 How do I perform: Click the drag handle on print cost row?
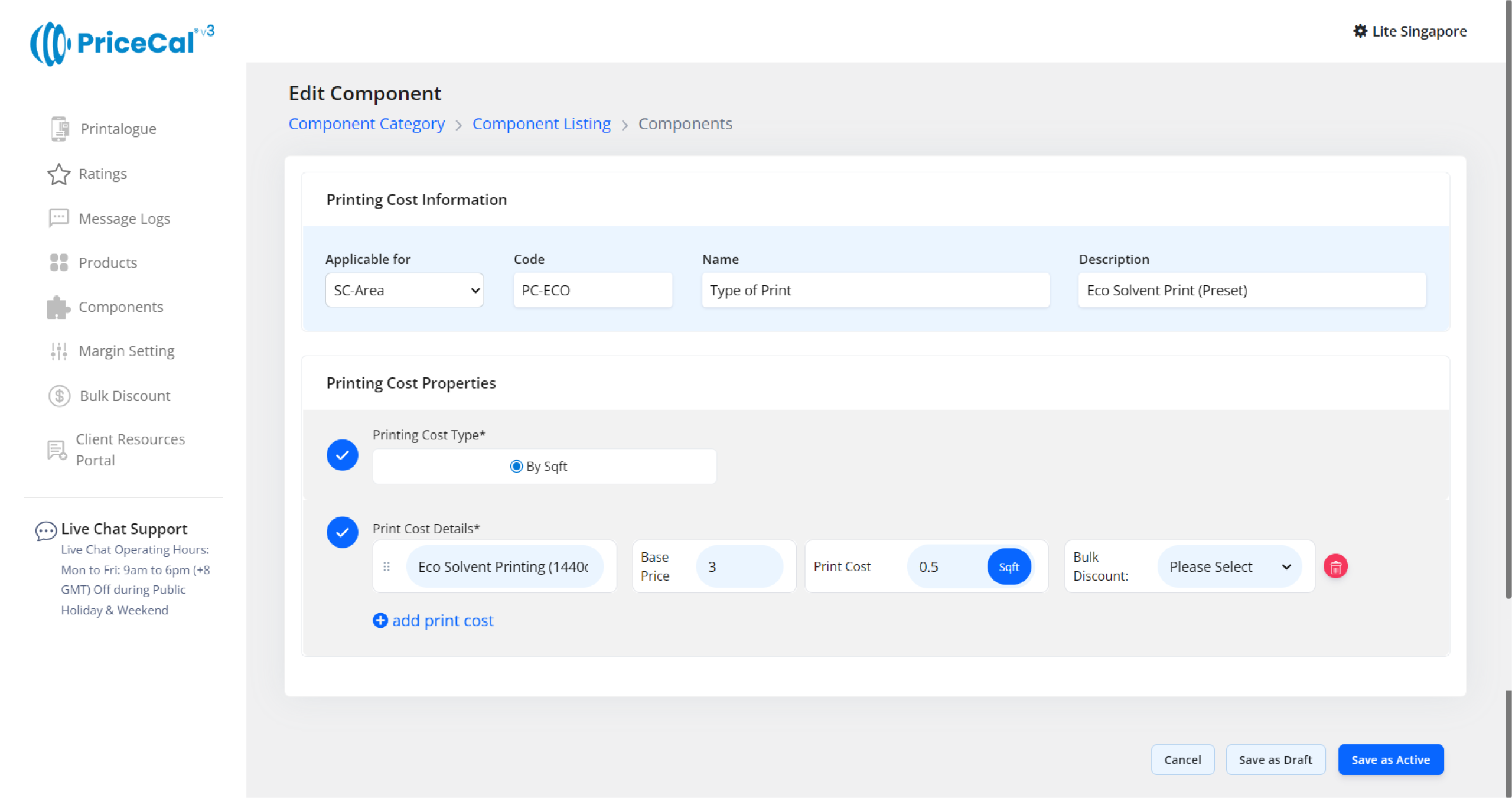click(387, 566)
